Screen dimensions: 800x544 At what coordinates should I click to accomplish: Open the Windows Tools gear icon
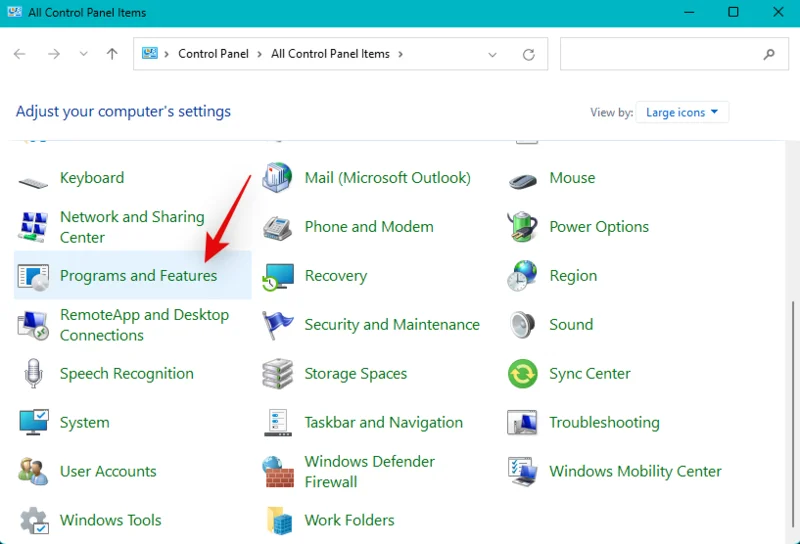[x=34, y=521]
